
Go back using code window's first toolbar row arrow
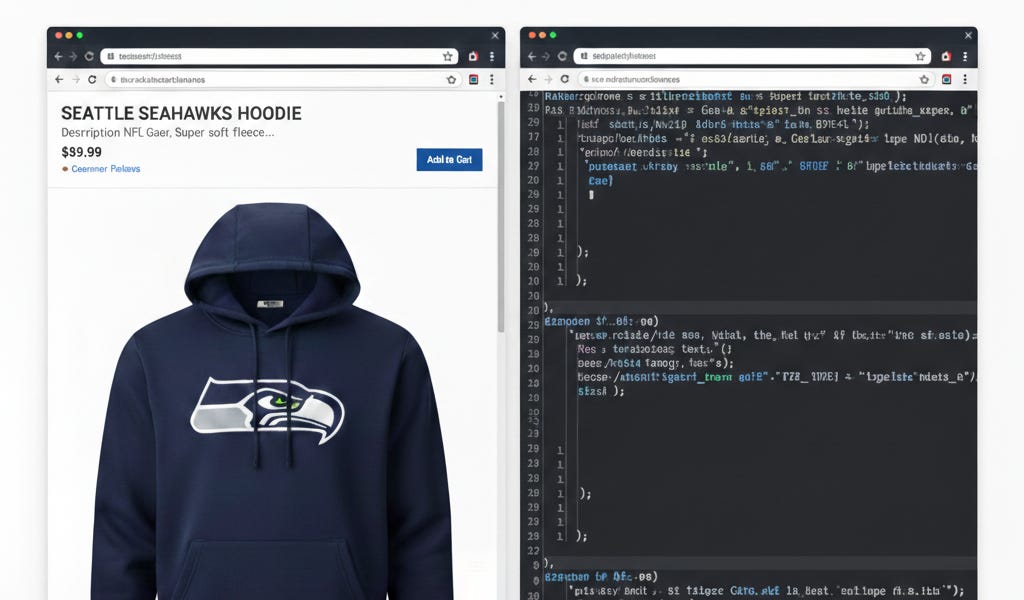tap(532, 57)
